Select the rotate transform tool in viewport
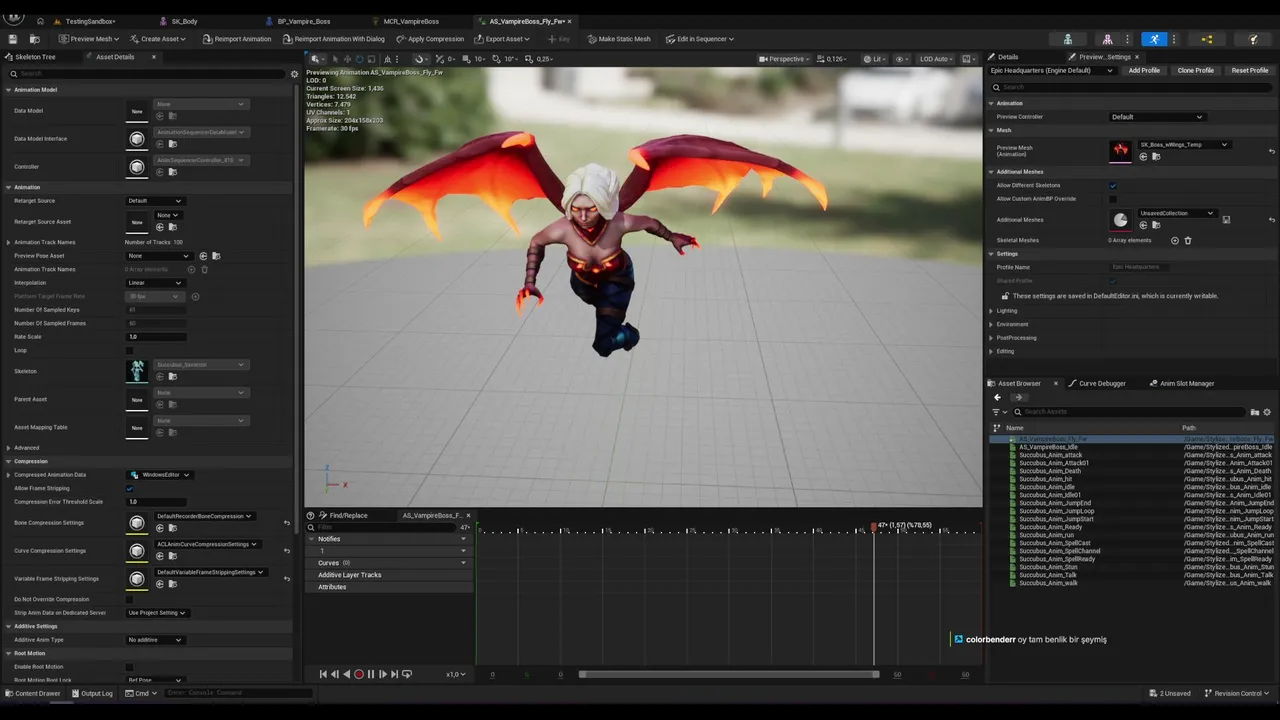The width and height of the screenshot is (1280, 720). (x=360, y=59)
